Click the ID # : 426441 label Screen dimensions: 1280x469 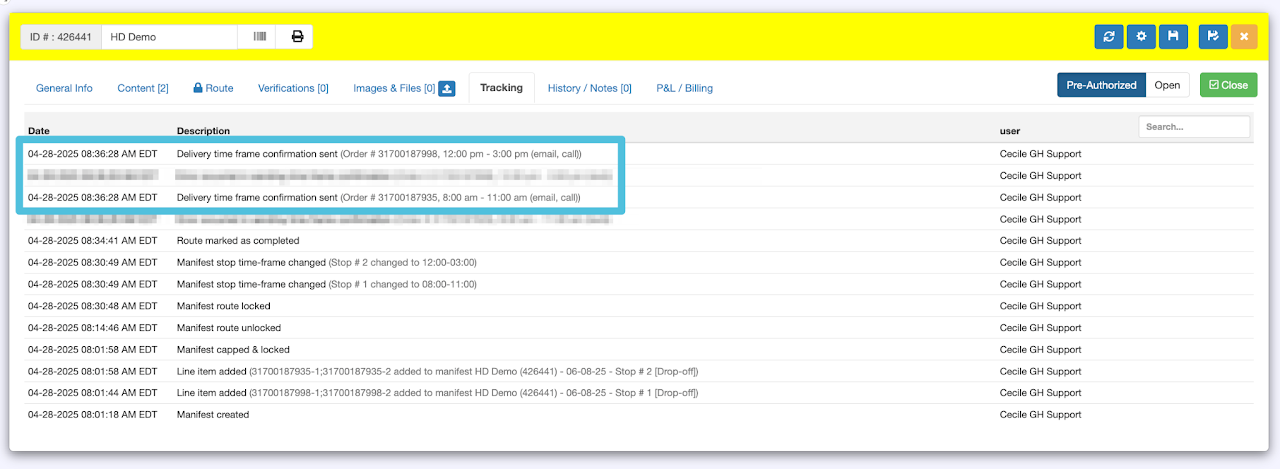pos(60,37)
